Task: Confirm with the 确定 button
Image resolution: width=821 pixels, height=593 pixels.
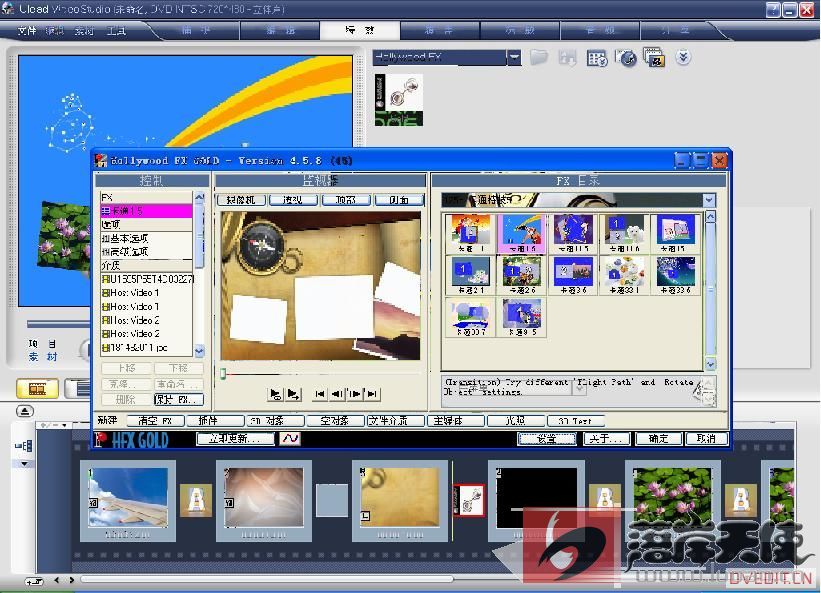Action: tap(659, 439)
